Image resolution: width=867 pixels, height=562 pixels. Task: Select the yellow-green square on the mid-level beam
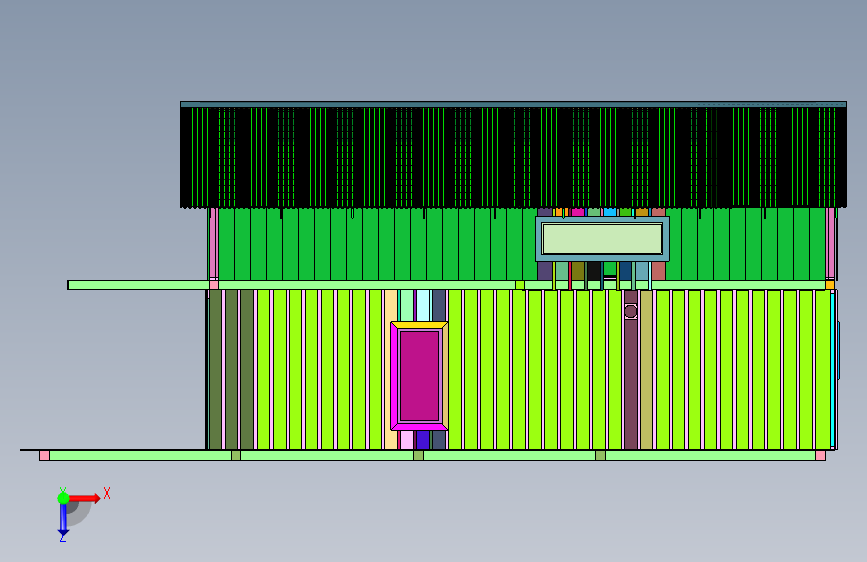point(520,285)
